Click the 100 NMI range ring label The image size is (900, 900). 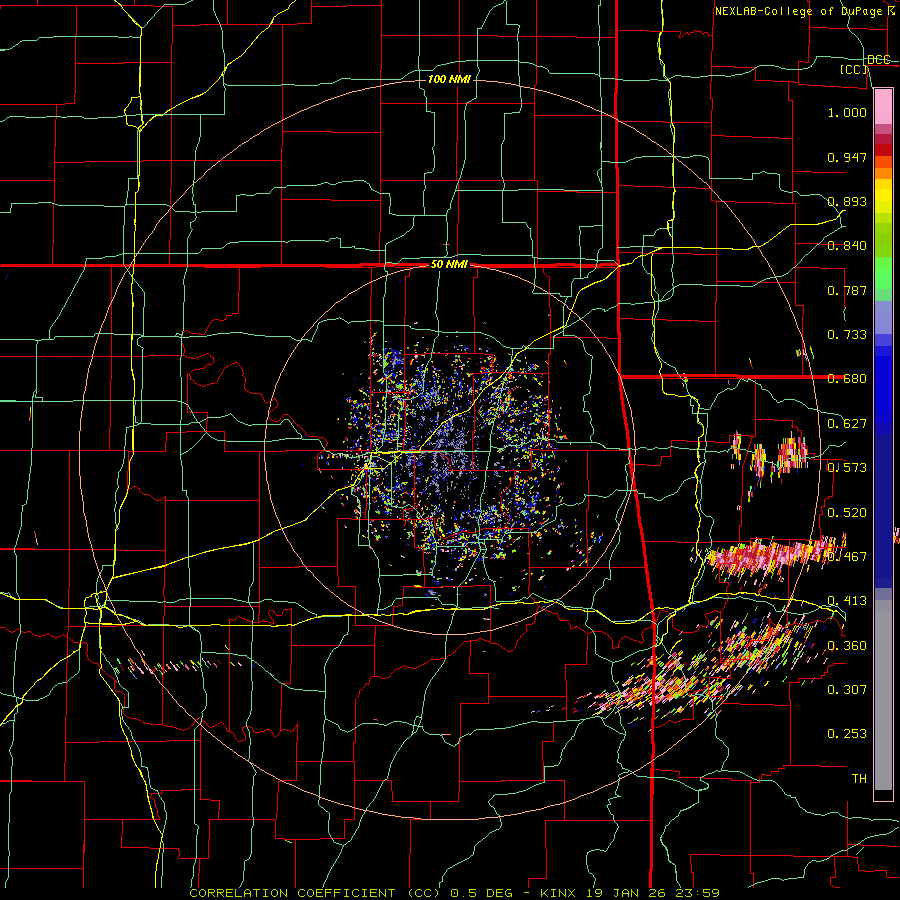point(449,79)
